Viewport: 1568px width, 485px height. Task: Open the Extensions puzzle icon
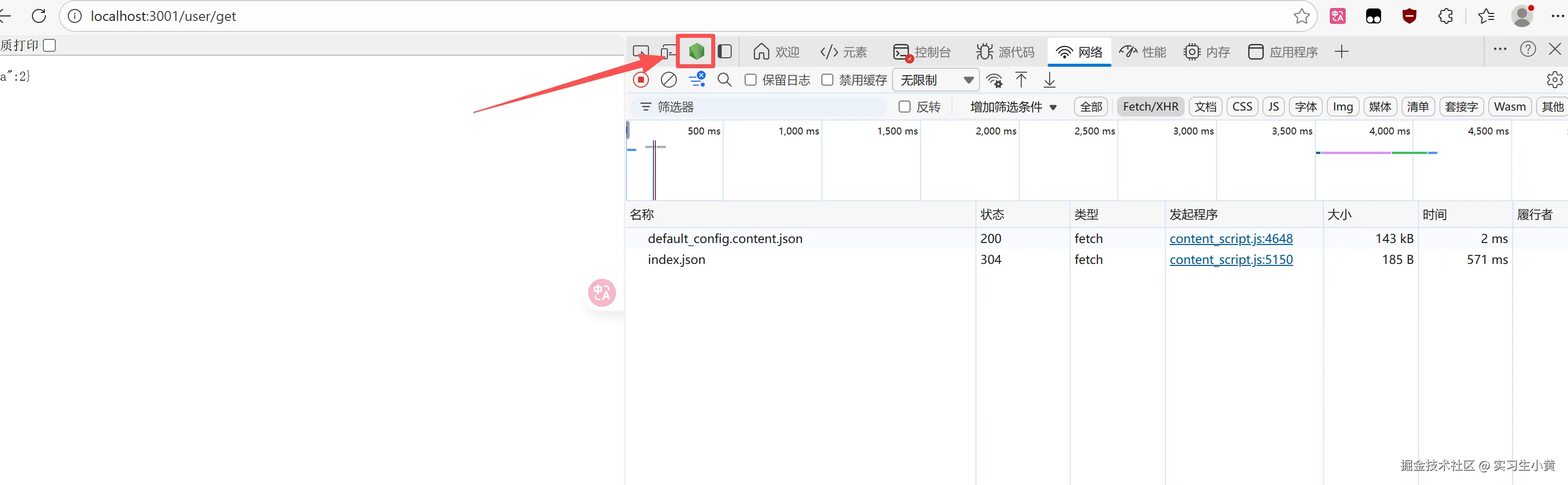(1446, 16)
